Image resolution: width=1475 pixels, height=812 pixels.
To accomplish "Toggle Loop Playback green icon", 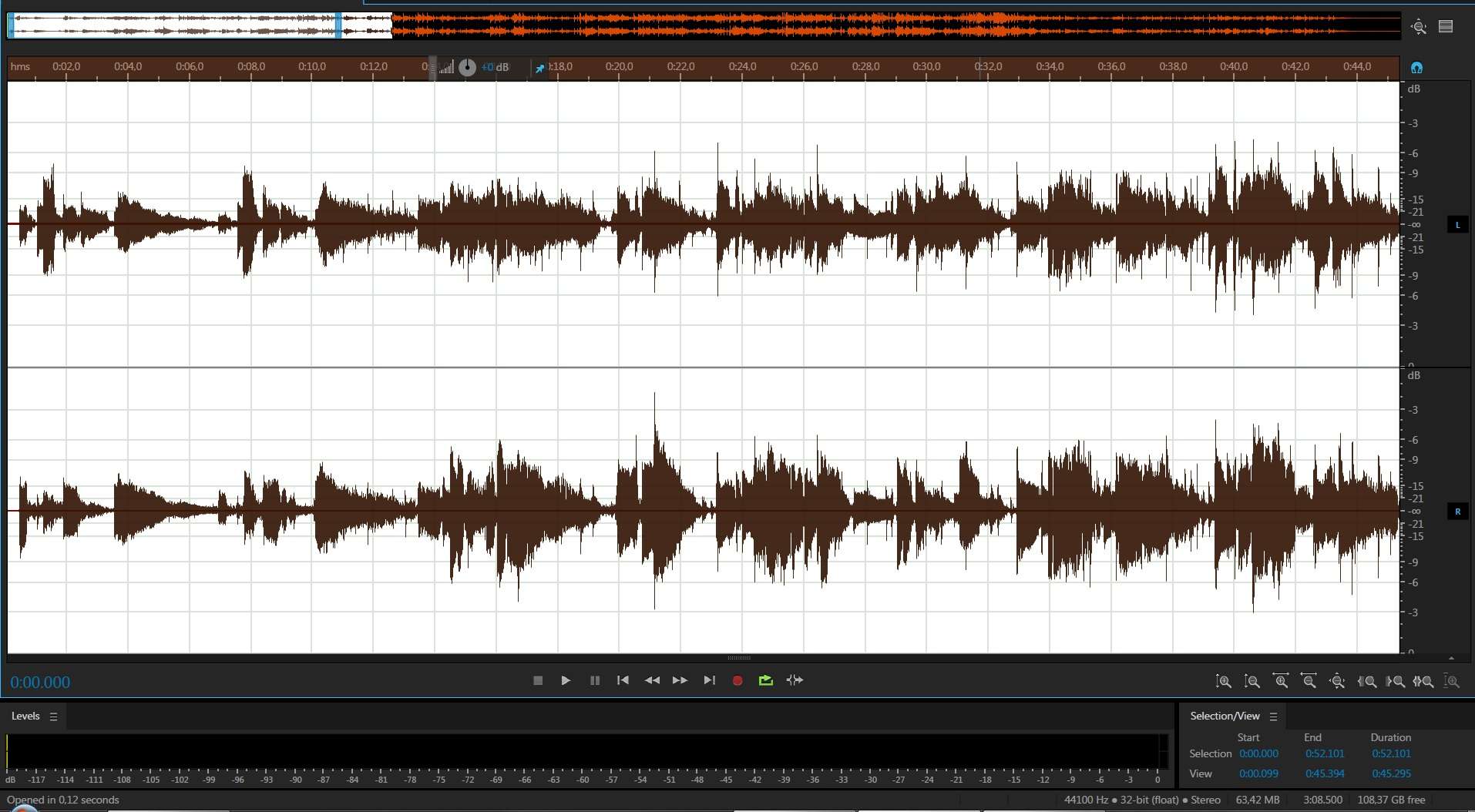I will (x=765, y=680).
